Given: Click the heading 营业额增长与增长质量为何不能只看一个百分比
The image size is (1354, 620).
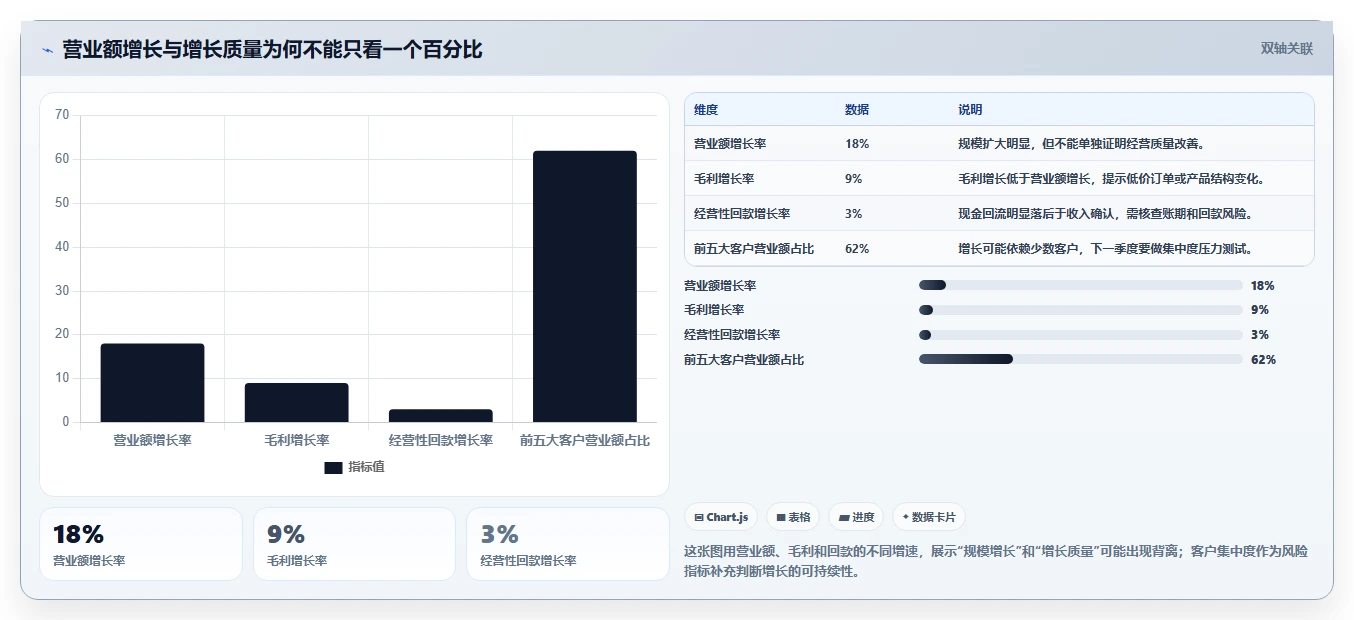Looking at the screenshot, I should (272, 49).
